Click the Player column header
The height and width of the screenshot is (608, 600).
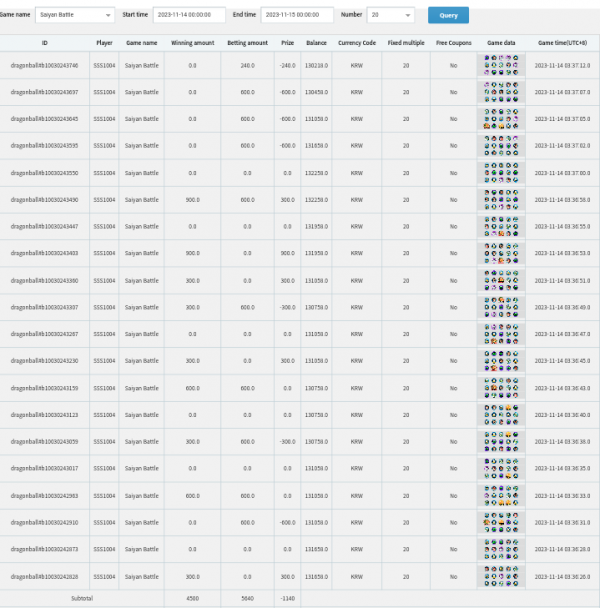(104, 43)
